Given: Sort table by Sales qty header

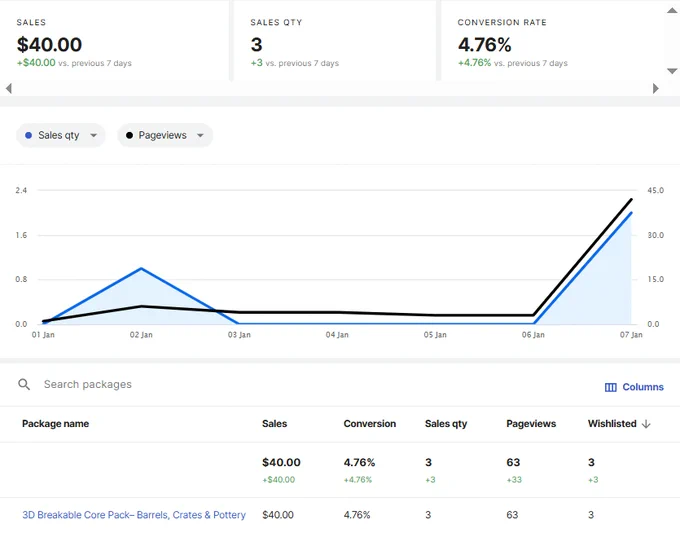Looking at the screenshot, I should coord(446,424).
